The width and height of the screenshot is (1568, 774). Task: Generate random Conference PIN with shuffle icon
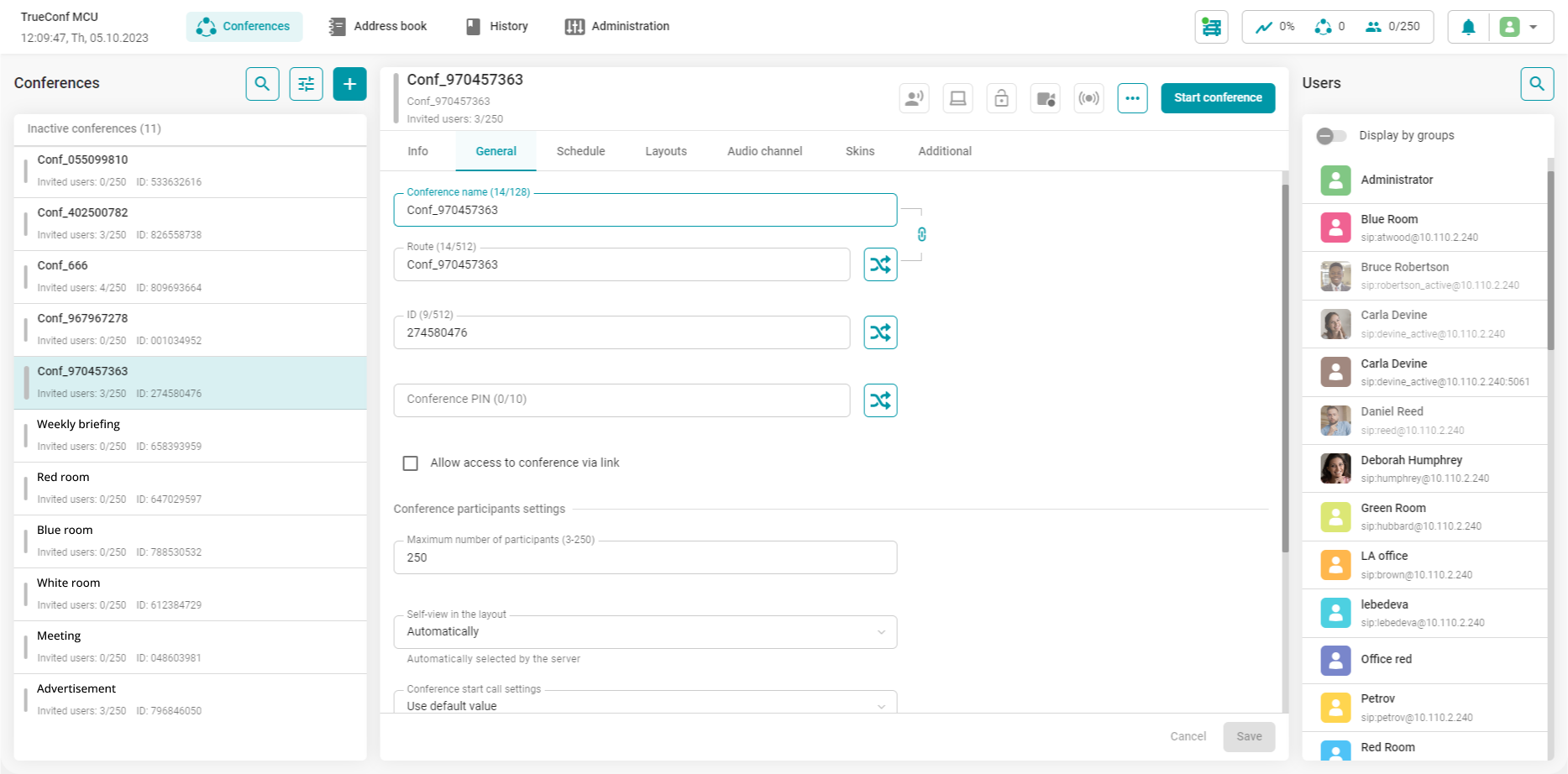(880, 400)
